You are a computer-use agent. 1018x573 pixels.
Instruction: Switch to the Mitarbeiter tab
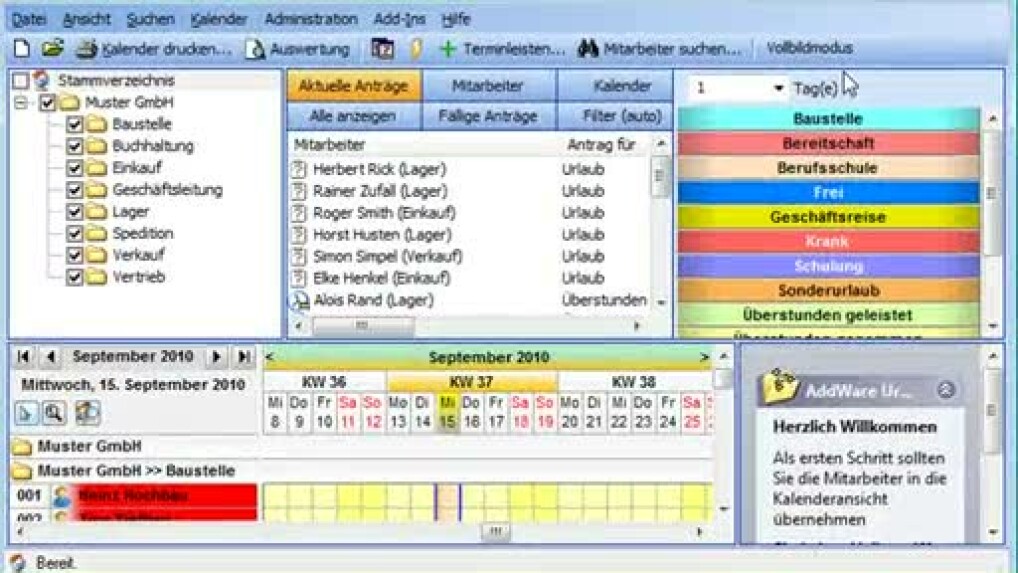click(x=487, y=86)
